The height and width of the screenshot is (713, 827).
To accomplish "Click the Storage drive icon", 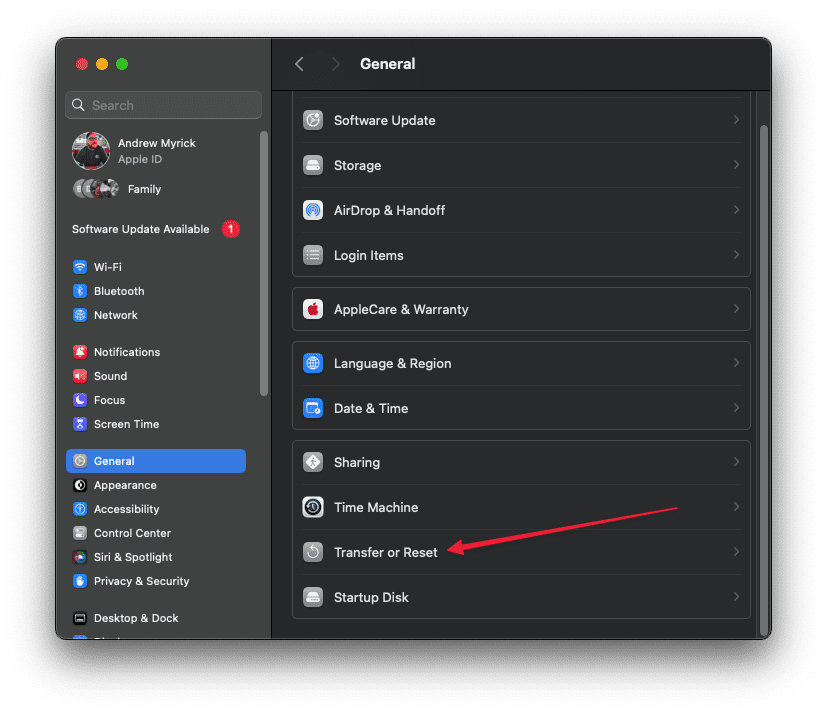I will [x=313, y=165].
